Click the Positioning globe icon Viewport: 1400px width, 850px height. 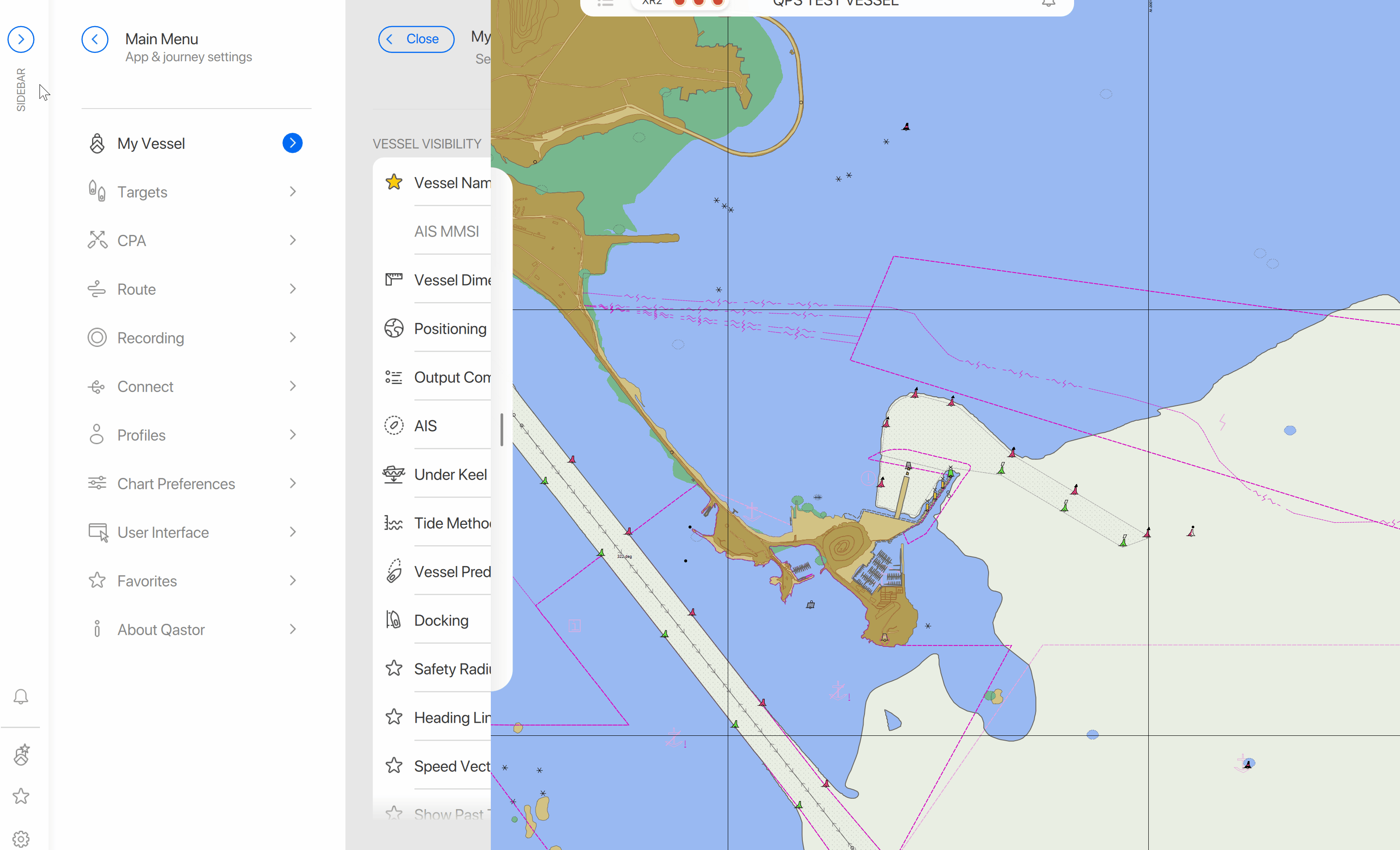tap(394, 328)
